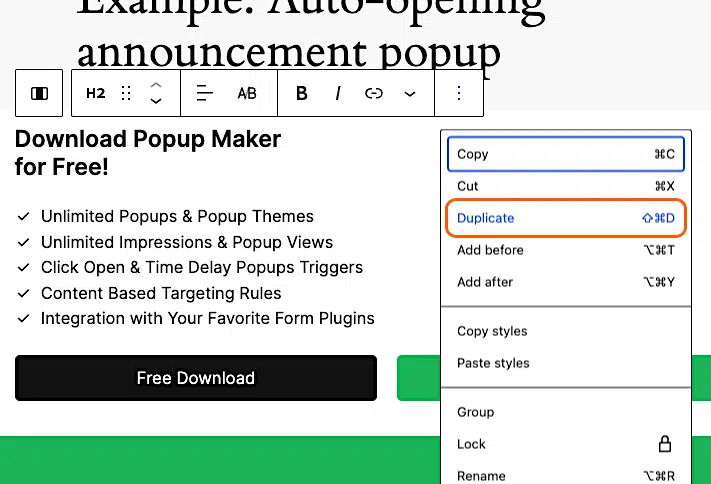Click 'Click Open & Time Delay Popups Triggers' item
The width and height of the screenshot is (711, 484).
click(202, 268)
